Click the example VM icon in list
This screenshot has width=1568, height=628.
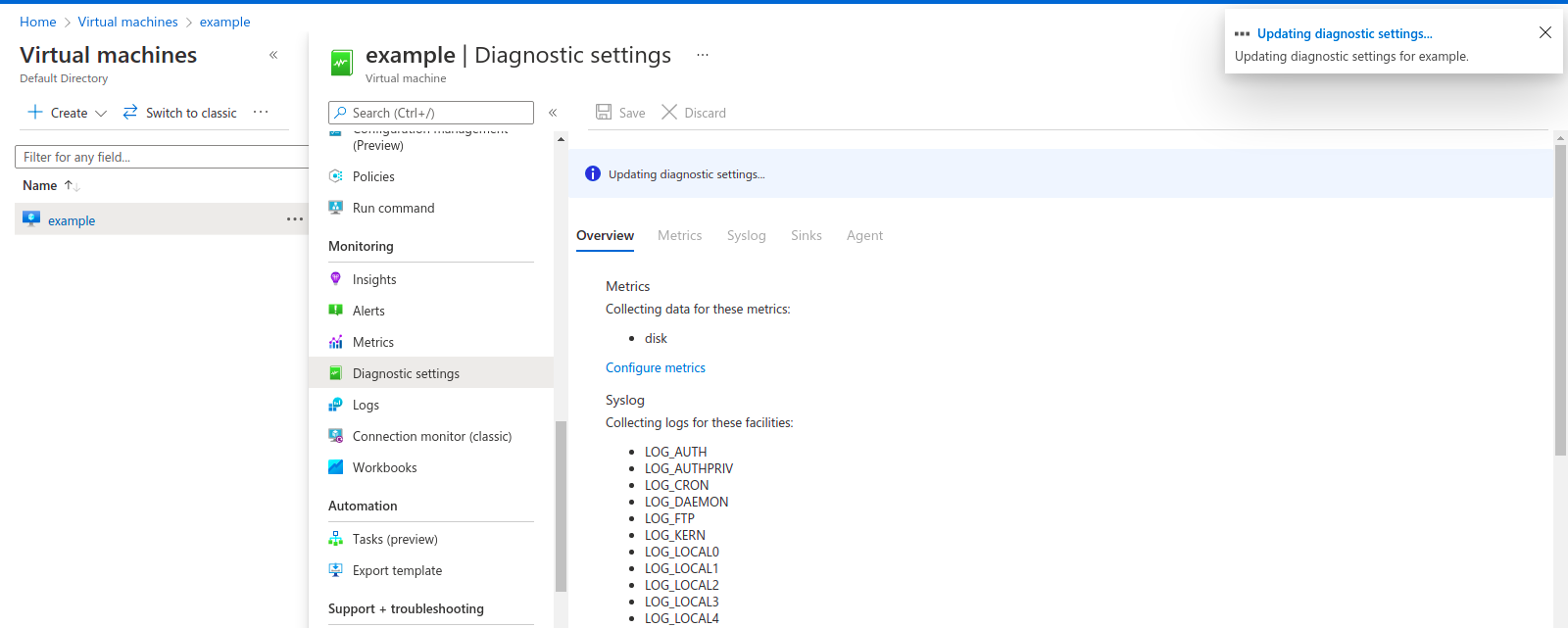tap(31, 218)
